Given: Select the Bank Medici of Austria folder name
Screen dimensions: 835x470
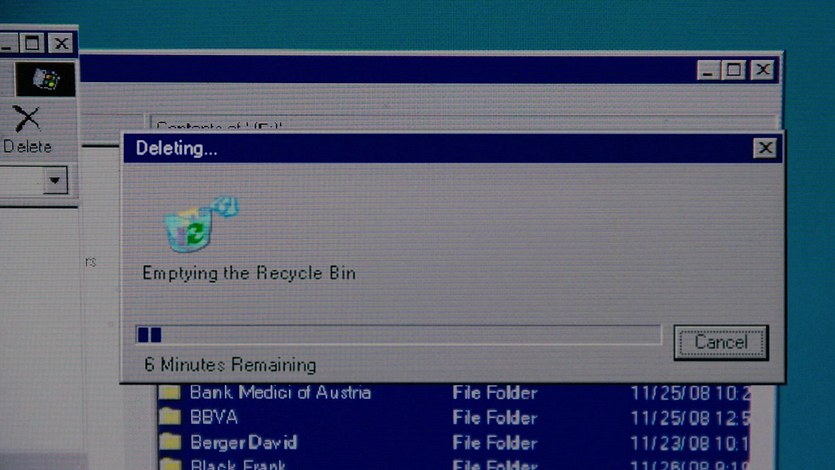Looking at the screenshot, I should [x=280, y=392].
